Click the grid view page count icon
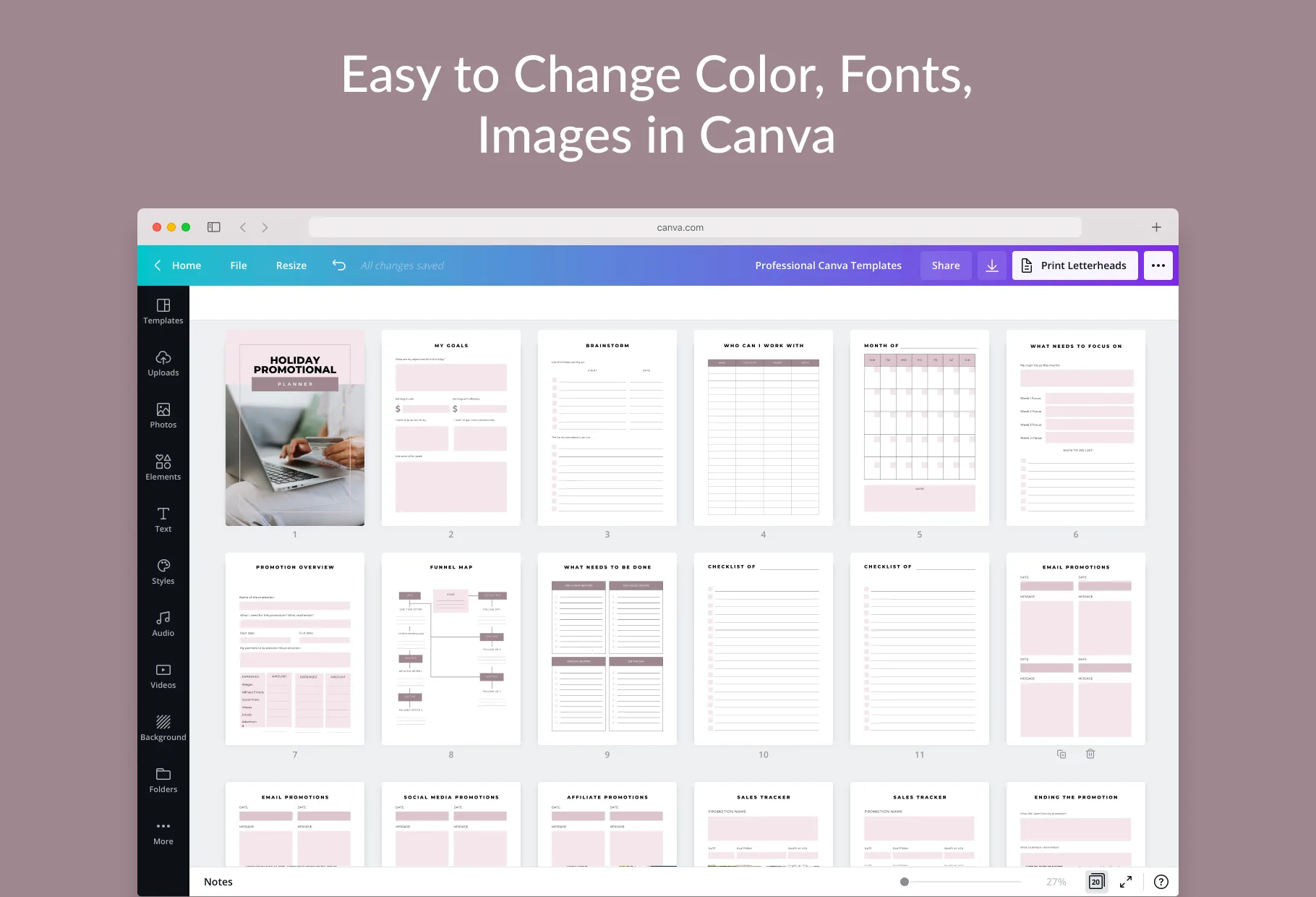This screenshot has height=897, width=1316. (x=1096, y=882)
